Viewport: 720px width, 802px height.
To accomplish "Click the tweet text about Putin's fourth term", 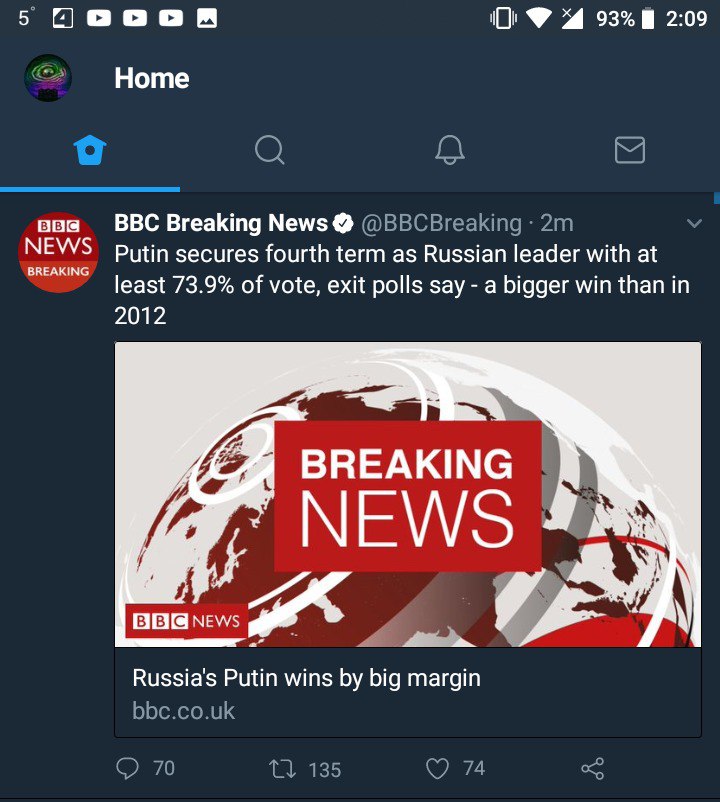I will tap(401, 285).
